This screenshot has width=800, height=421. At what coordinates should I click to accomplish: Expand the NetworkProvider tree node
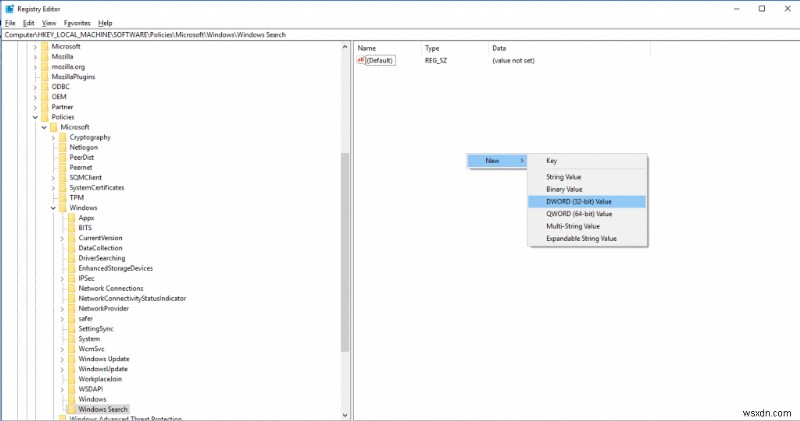point(62,309)
